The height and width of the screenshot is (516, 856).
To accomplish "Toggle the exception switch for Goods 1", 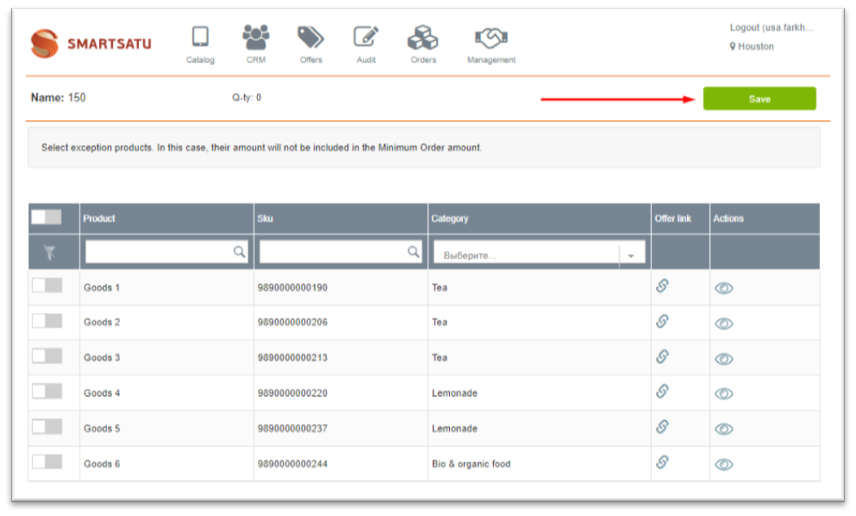I will 47,286.
